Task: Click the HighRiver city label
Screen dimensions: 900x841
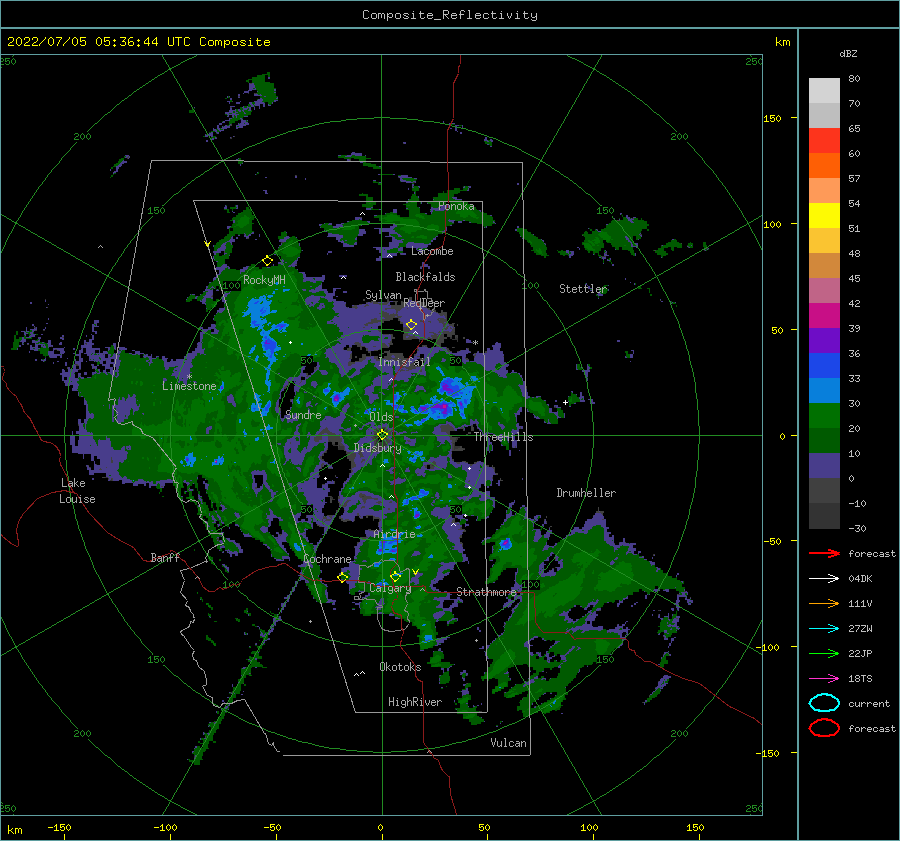Action: click(x=415, y=702)
